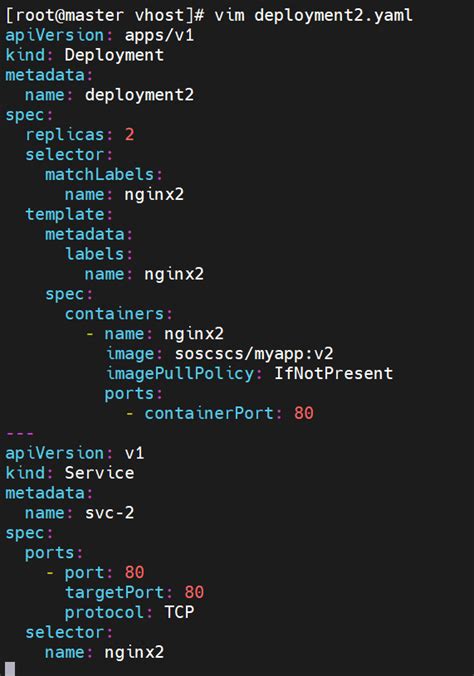The image size is (474, 676).
Task: Click the matchLabels key
Action: coord(100,174)
